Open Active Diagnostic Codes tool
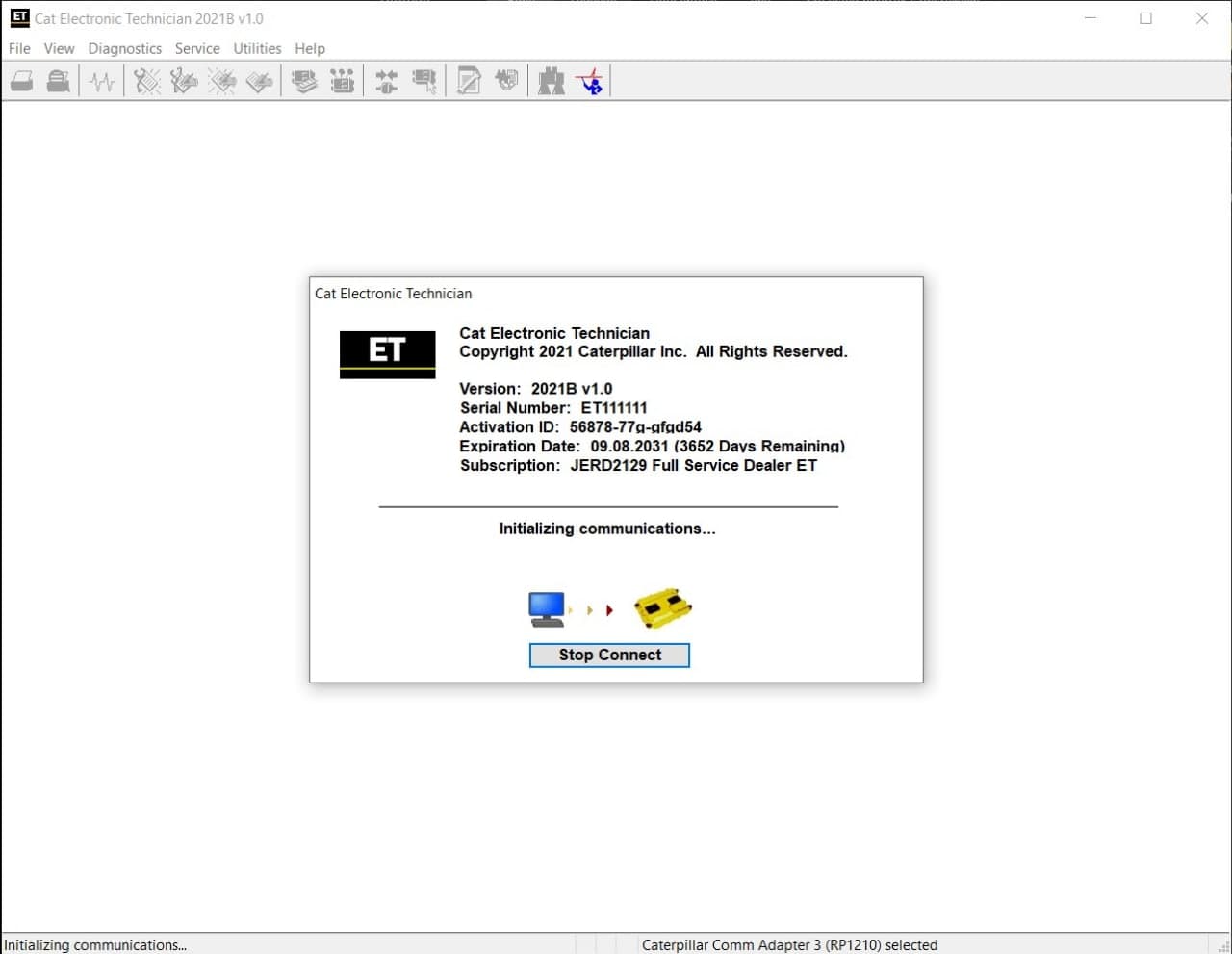 pos(146,81)
